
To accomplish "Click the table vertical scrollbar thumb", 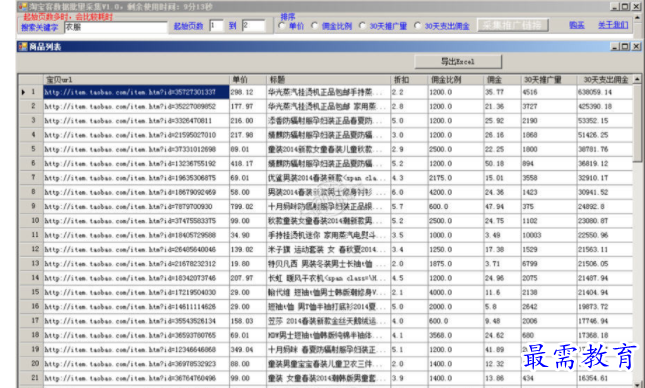I will 637,123.
